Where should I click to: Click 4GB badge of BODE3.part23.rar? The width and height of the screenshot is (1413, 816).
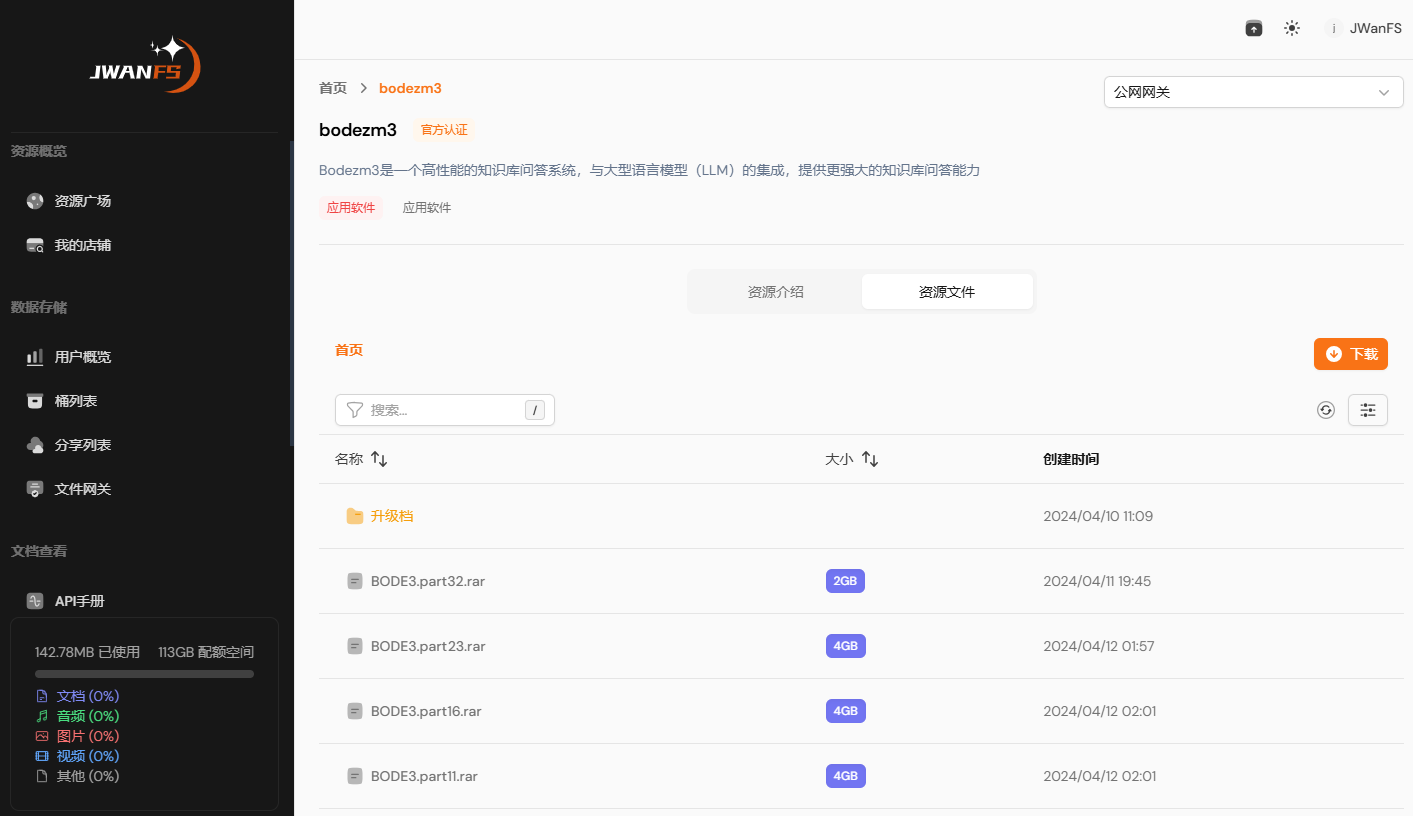(x=846, y=646)
